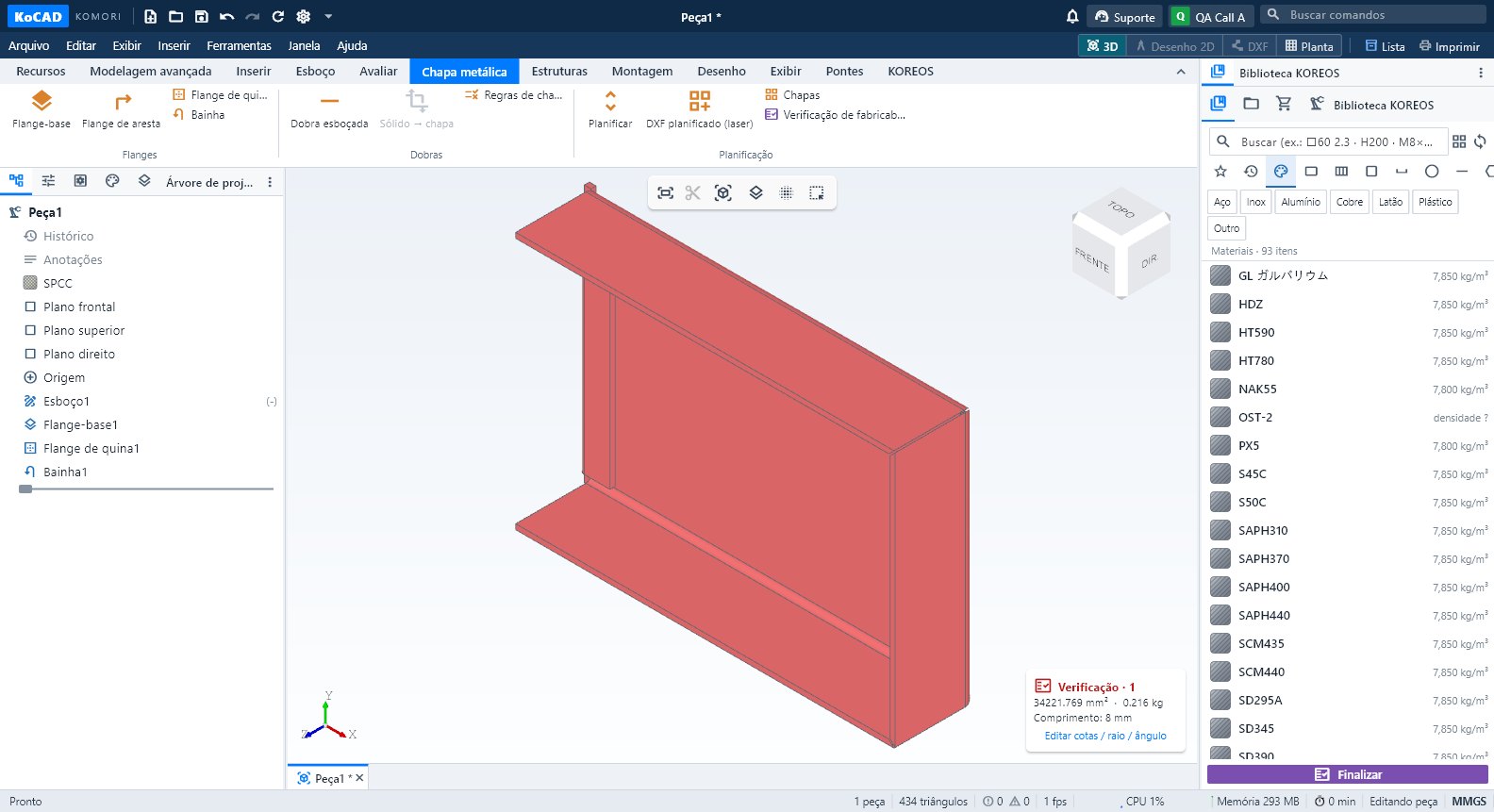Toggle the Aço material filter chip

(x=1222, y=202)
